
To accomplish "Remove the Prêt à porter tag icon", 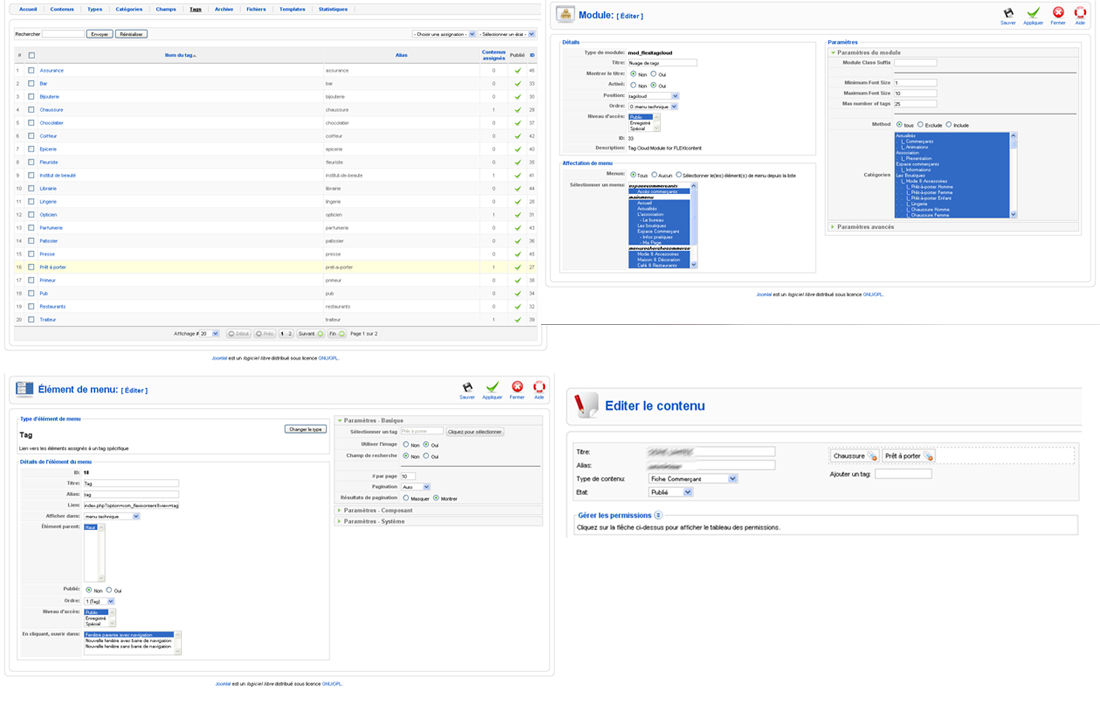I will click(929, 457).
